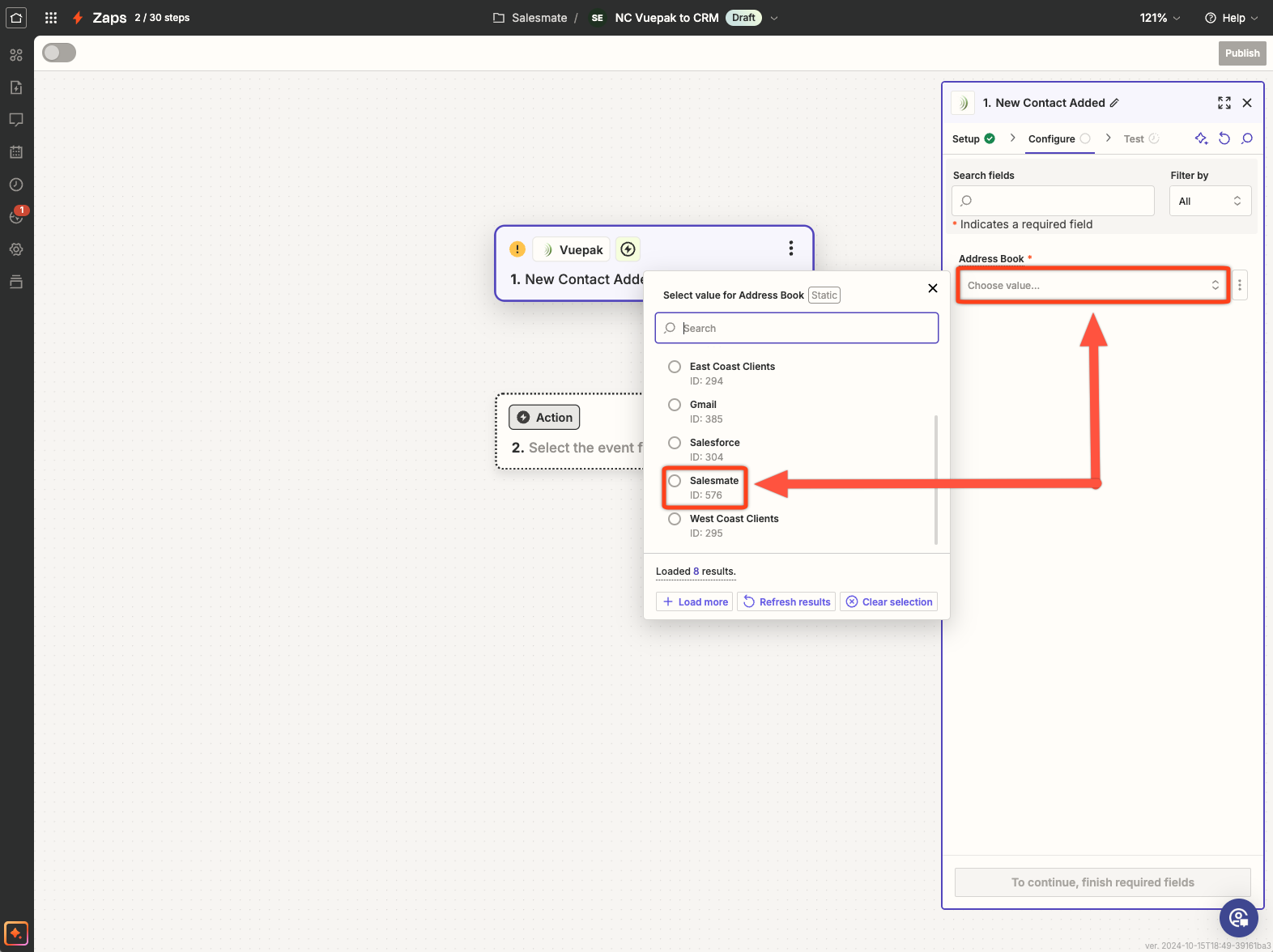This screenshot has width=1273, height=952.
Task: Click the warning icon on Vuepak step
Action: tap(517, 249)
